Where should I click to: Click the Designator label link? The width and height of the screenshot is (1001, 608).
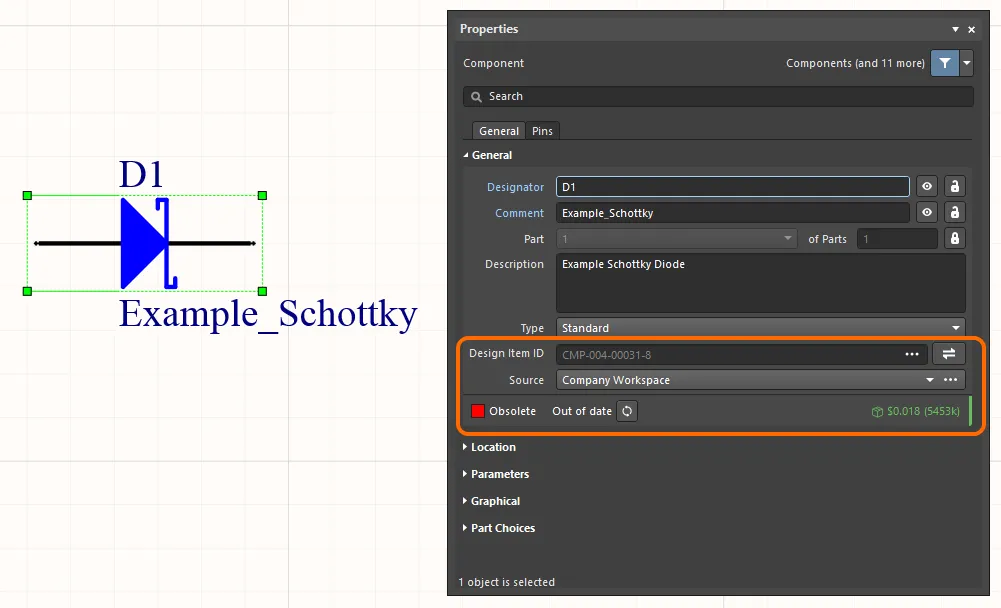click(x=515, y=187)
